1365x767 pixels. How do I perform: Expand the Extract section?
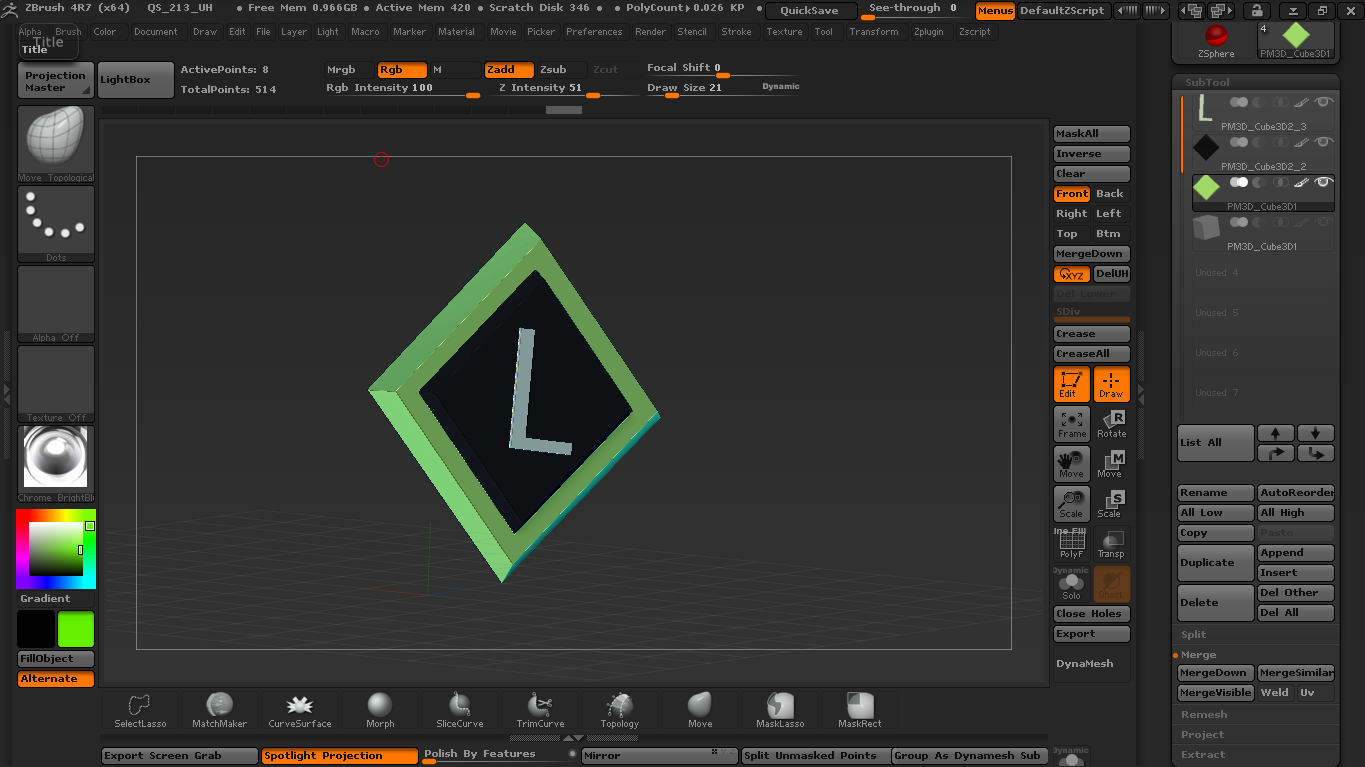point(1203,754)
